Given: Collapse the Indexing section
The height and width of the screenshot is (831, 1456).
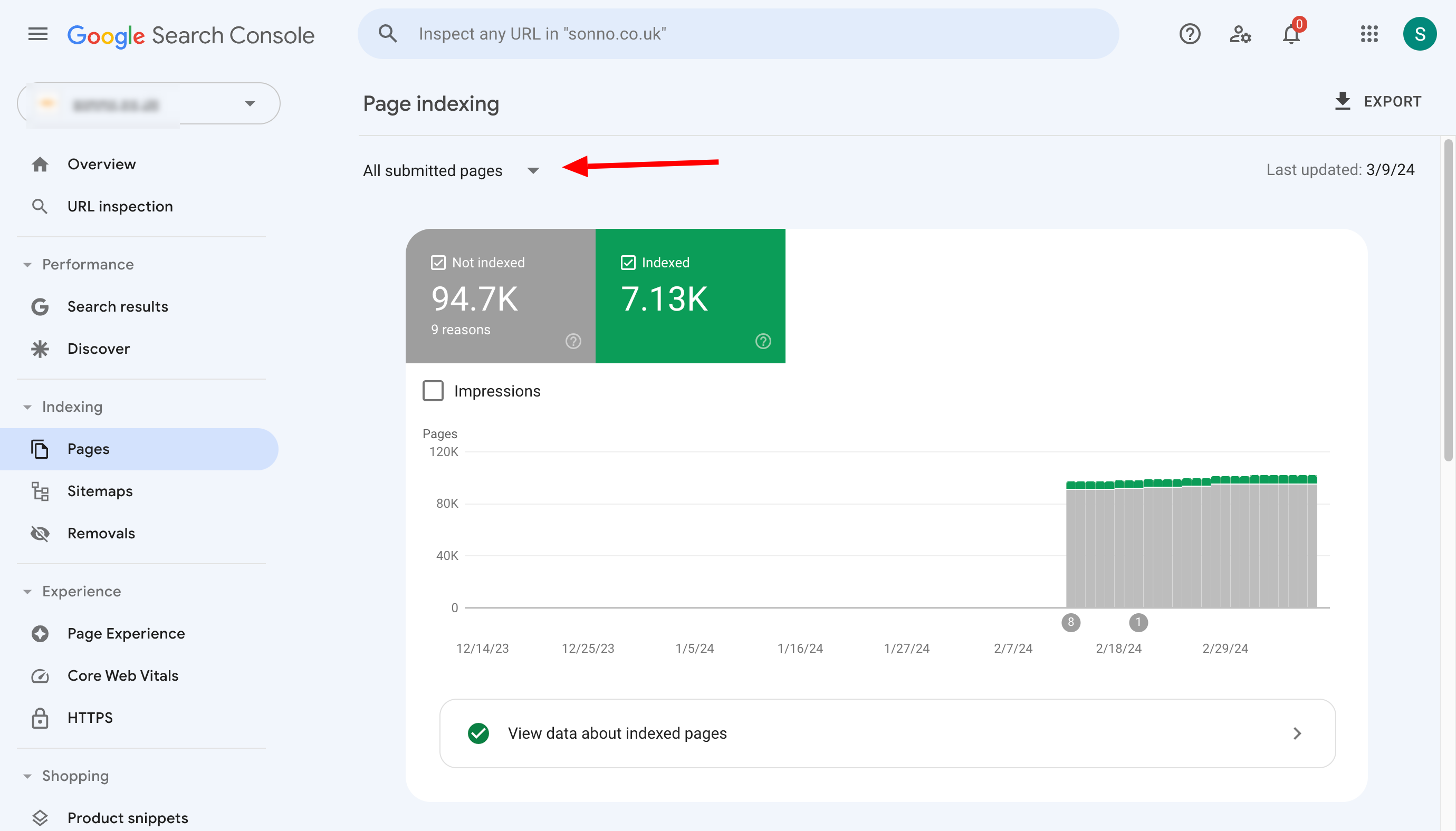Looking at the screenshot, I should pos(27,407).
